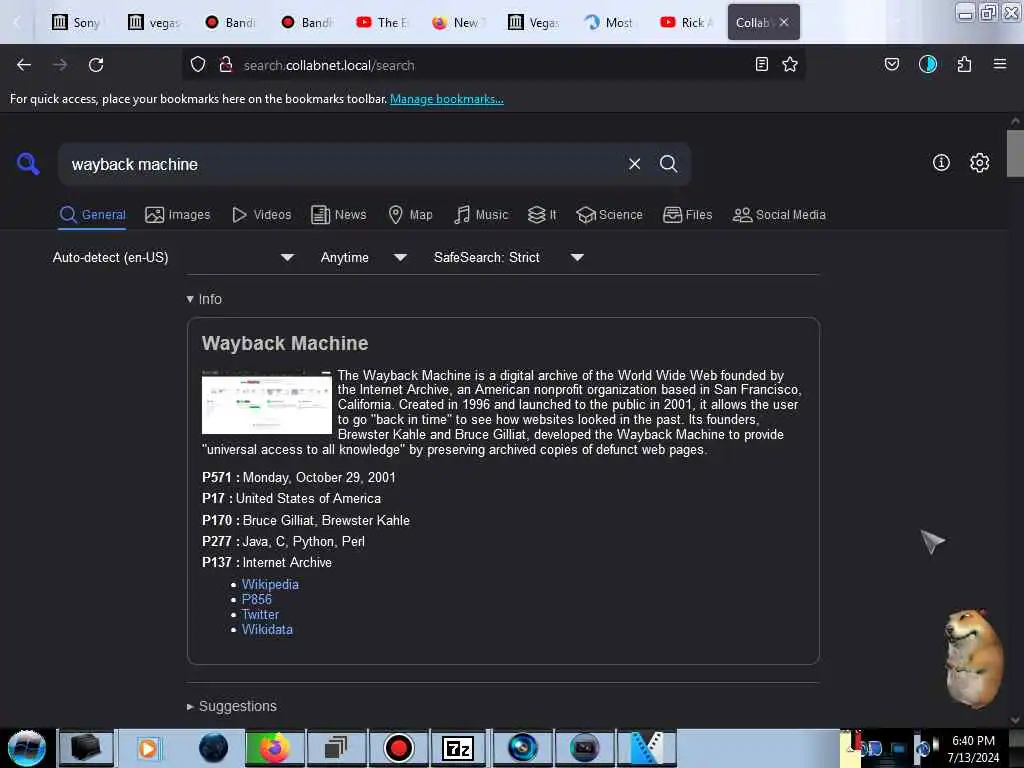1024x768 pixels.
Task: Click the address bar URL
Action: coord(329,65)
